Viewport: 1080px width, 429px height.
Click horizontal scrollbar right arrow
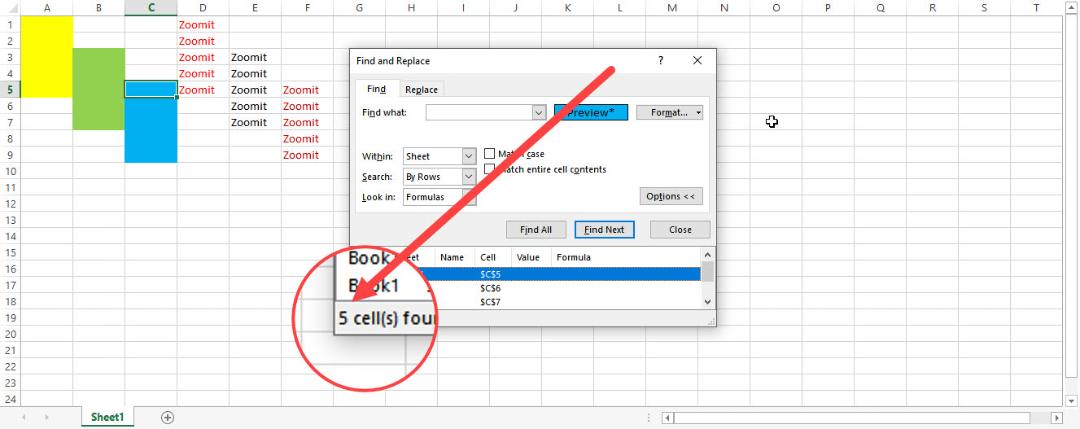pyautogui.click(x=1057, y=418)
